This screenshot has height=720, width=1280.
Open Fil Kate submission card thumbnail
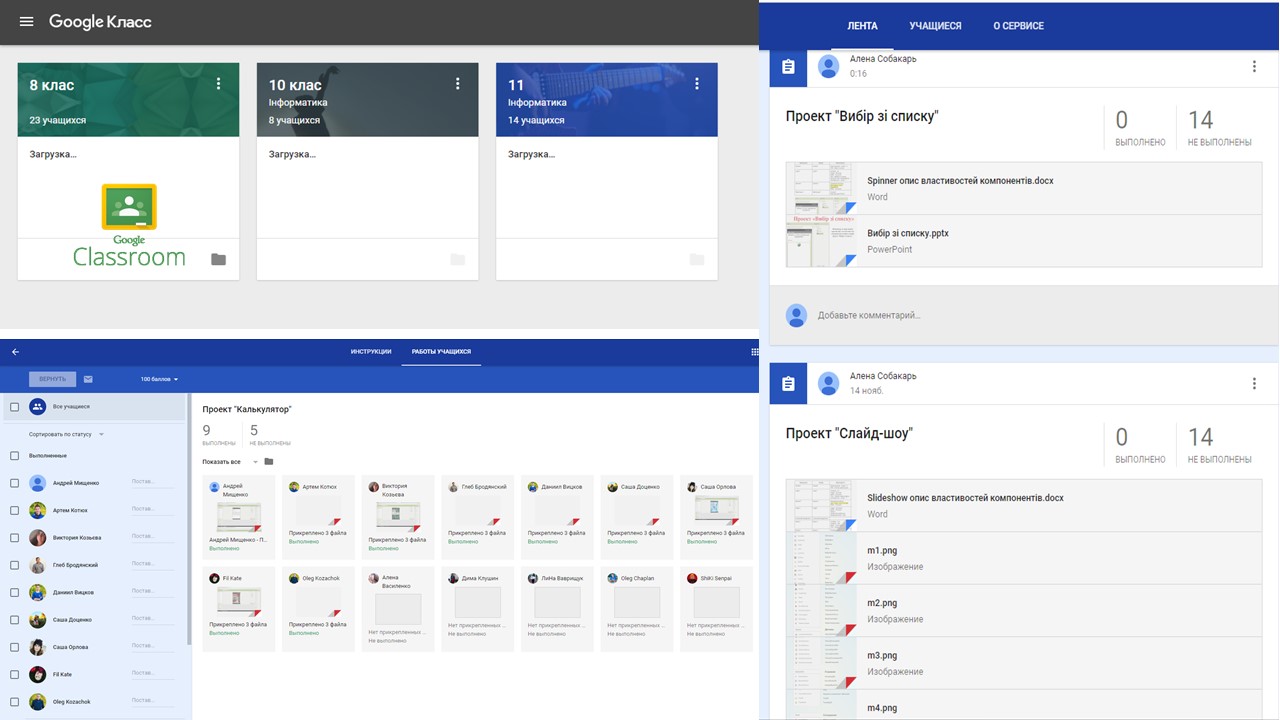[x=238, y=602]
